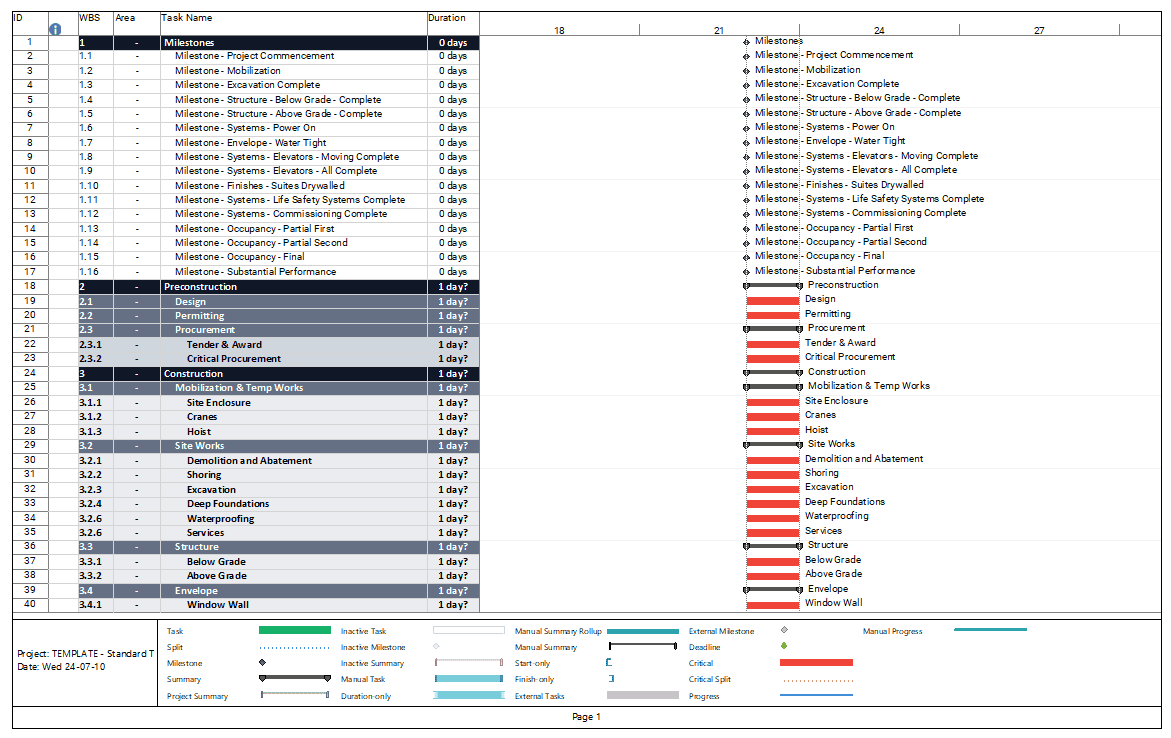The width and height of the screenshot is (1171, 738).
Task: Click the information indicator column header icon
Action: (55, 28)
